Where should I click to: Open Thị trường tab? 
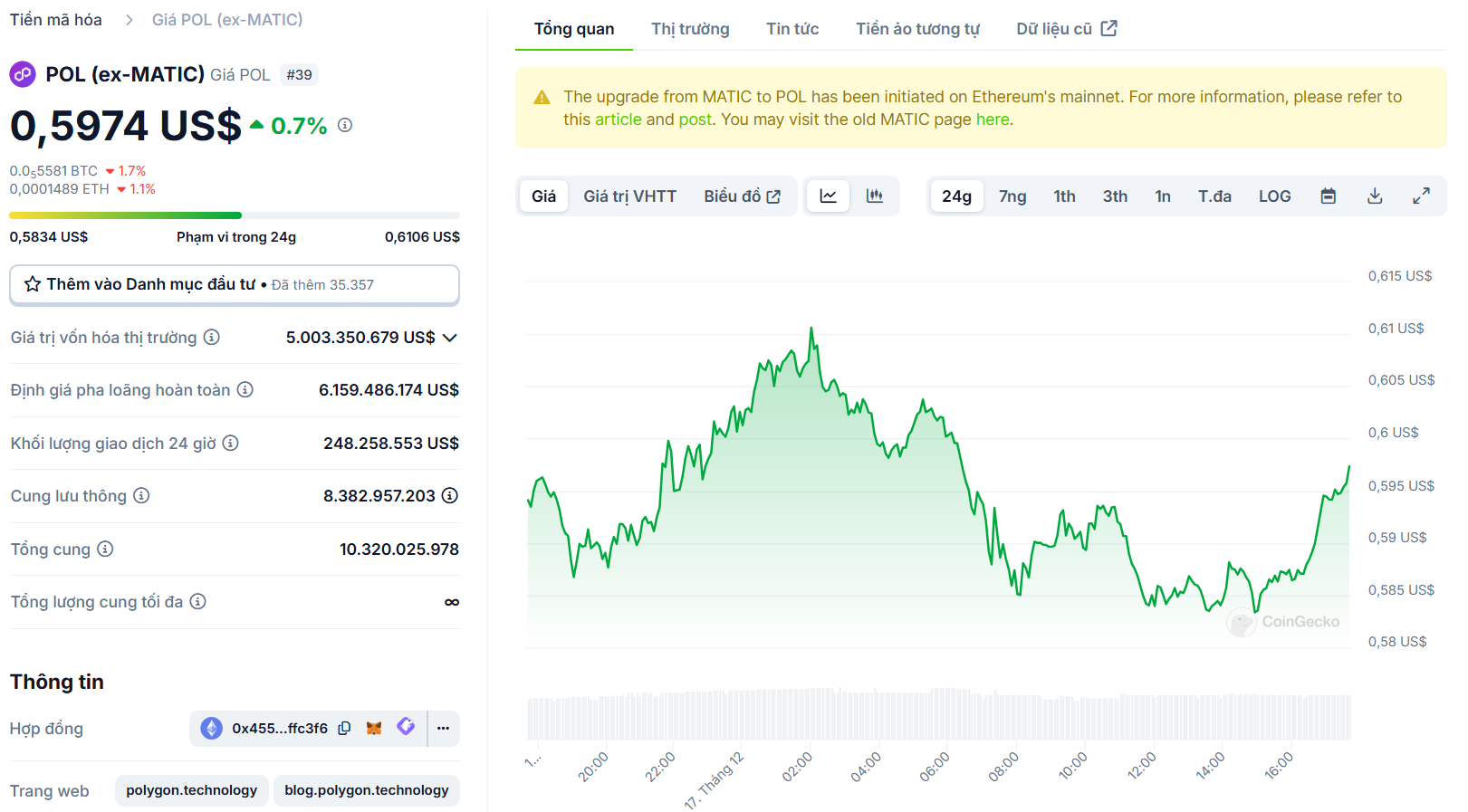point(690,28)
